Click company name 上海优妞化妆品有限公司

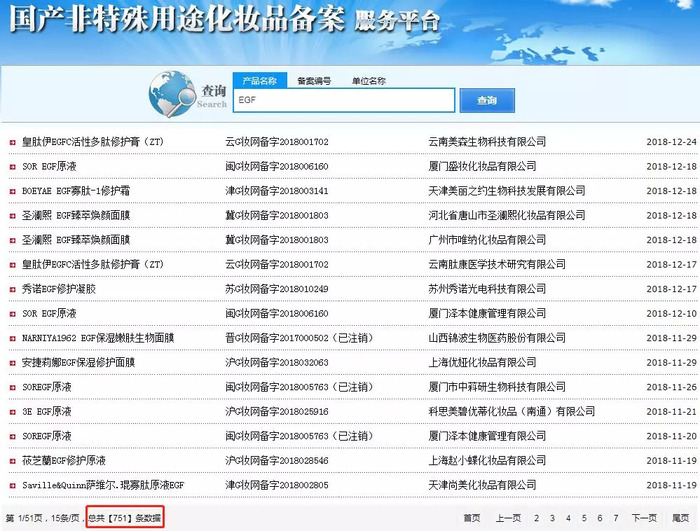tap(482, 363)
